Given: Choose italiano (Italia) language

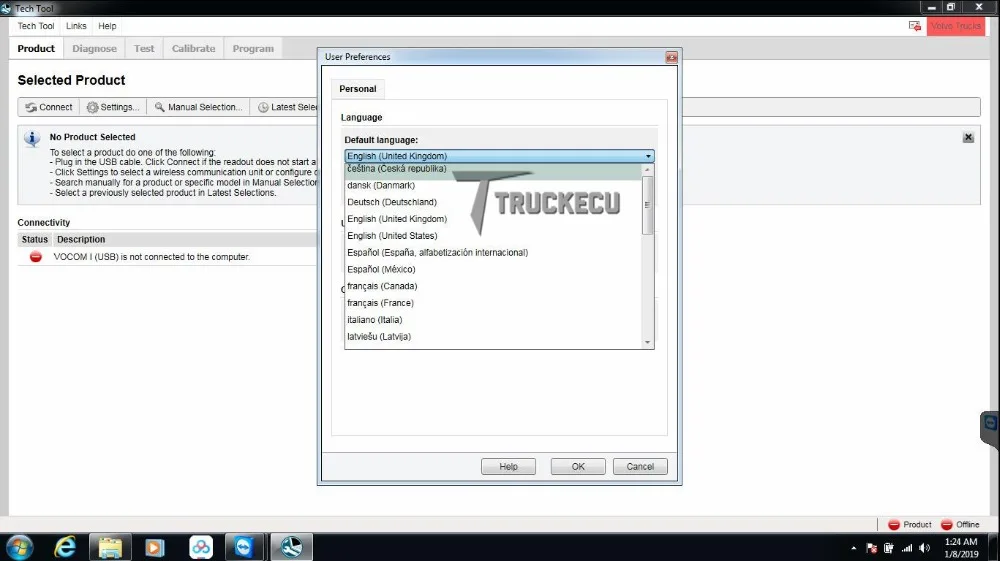Looking at the screenshot, I should point(493,320).
